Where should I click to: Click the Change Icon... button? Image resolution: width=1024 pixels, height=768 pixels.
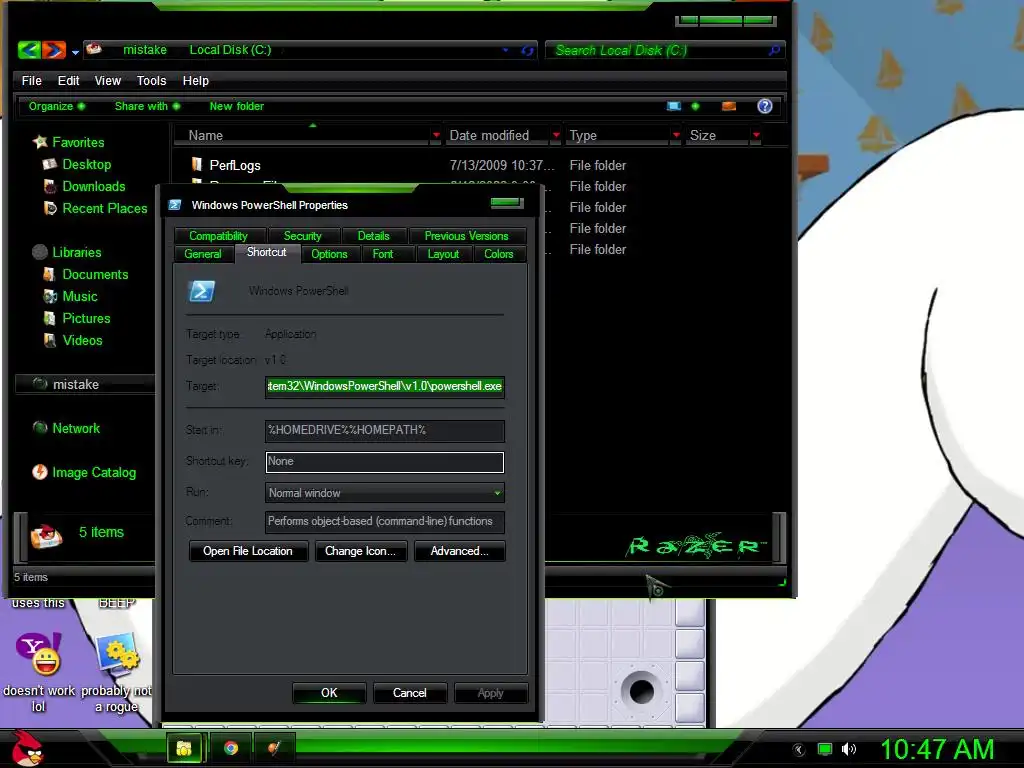pos(360,551)
